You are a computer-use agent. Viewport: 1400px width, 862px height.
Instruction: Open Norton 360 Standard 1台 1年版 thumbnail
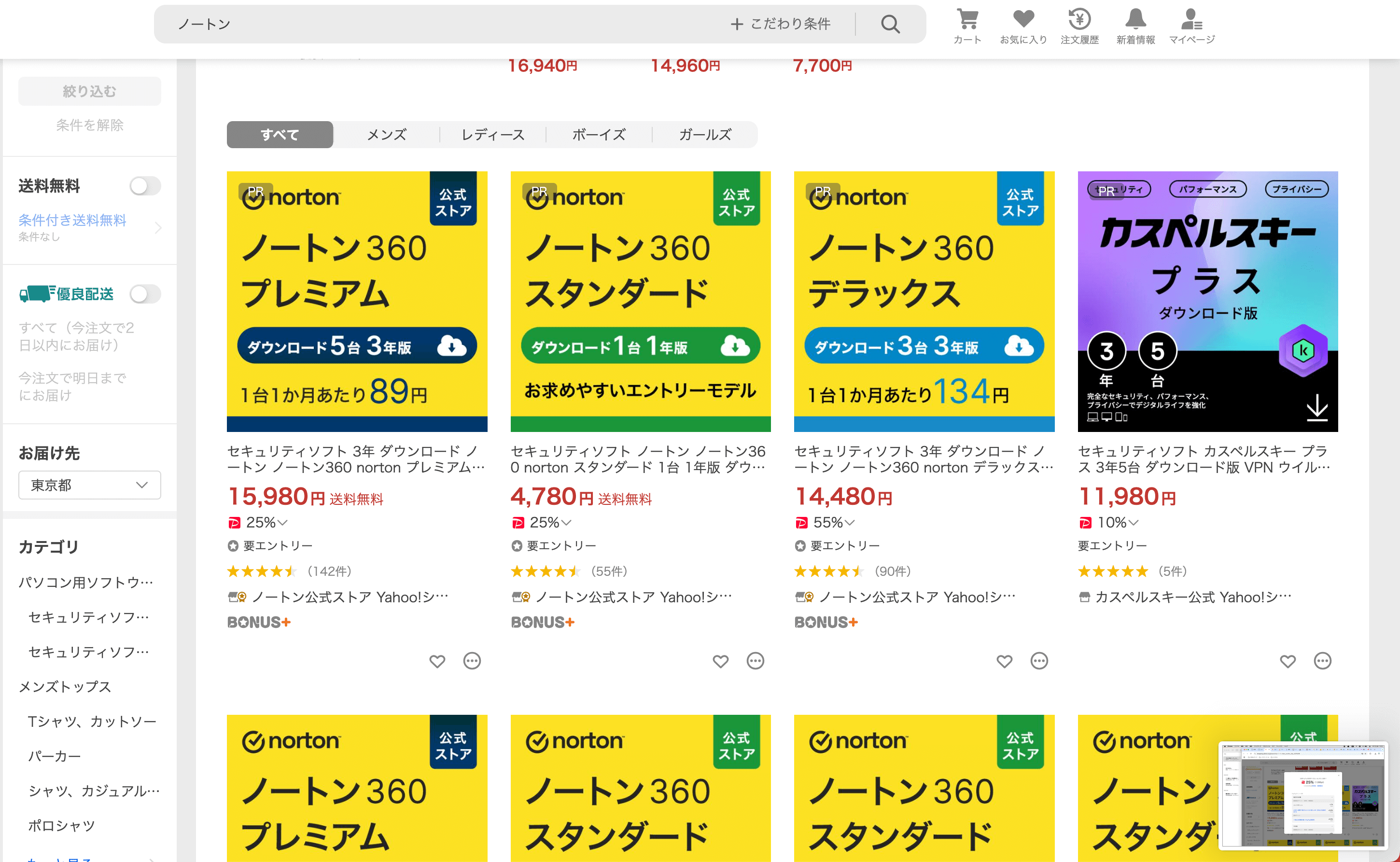click(641, 302)
